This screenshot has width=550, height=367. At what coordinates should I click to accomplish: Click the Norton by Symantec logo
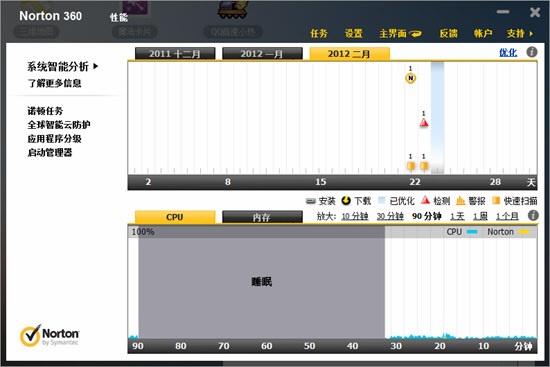click(49, 335)
